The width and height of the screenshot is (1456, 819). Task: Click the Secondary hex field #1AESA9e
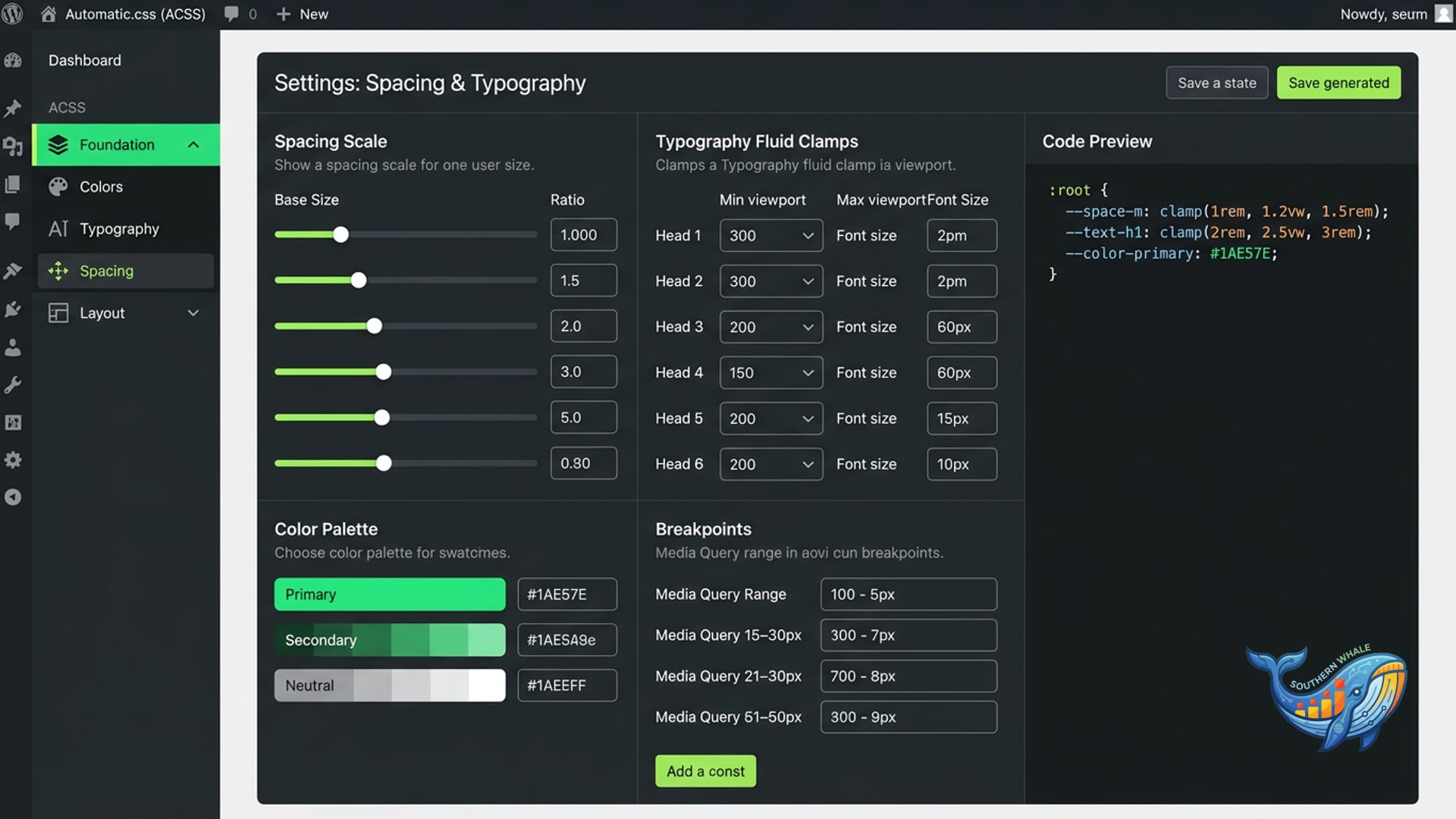coord(567,640)
